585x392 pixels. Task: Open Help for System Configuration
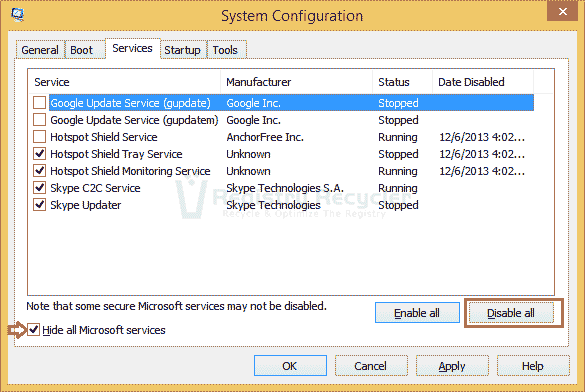pos(533,366)
